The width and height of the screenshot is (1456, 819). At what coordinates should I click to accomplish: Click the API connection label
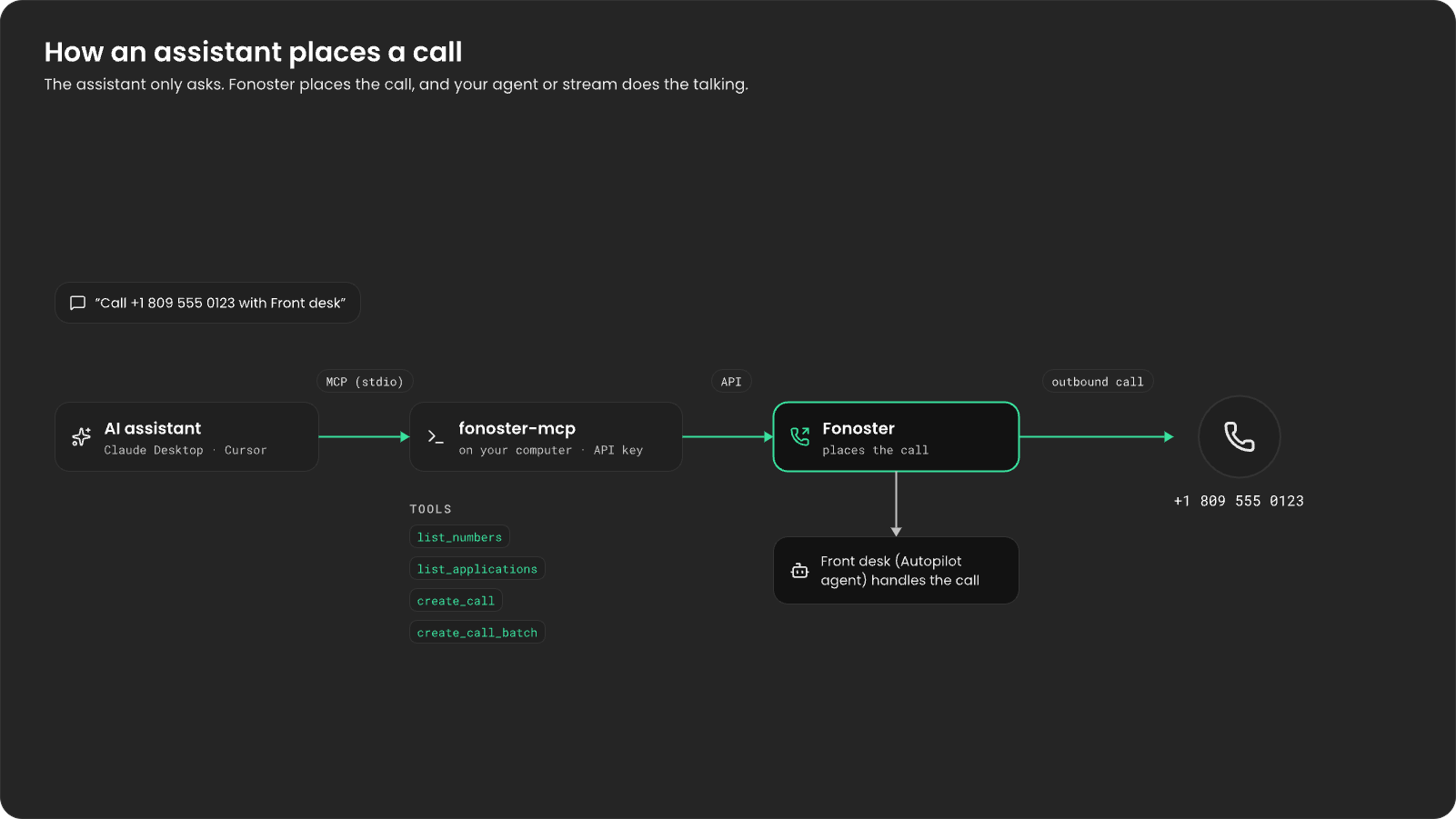pos(731,382)
